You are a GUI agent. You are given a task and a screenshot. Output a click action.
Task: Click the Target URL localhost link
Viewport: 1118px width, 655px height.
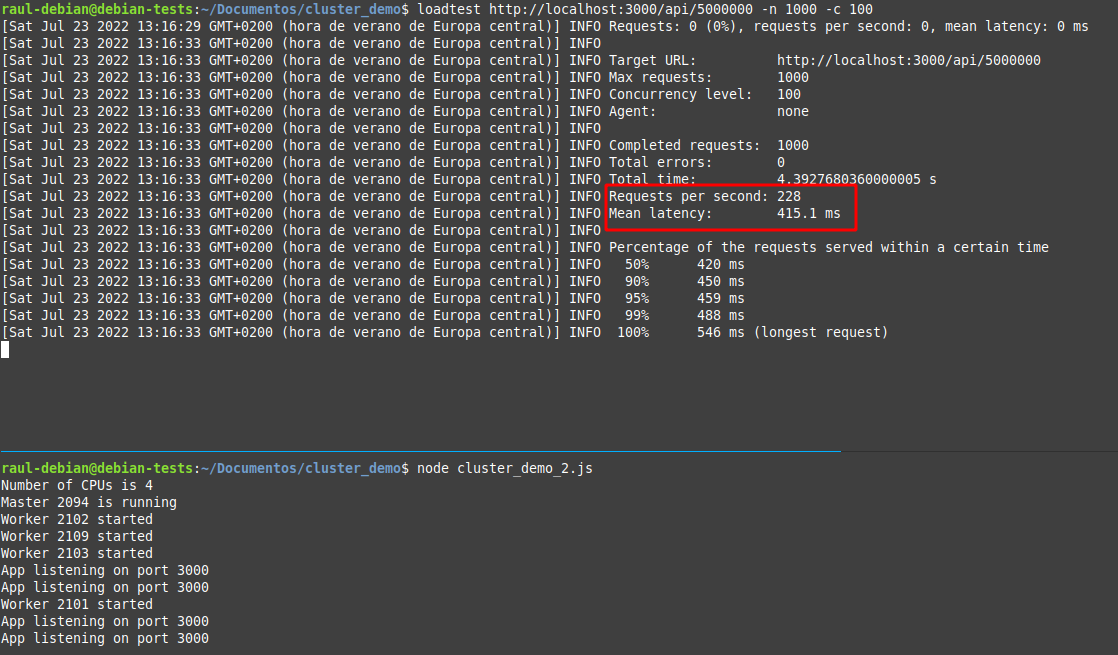pyautogui.click(x=908, y=60)
